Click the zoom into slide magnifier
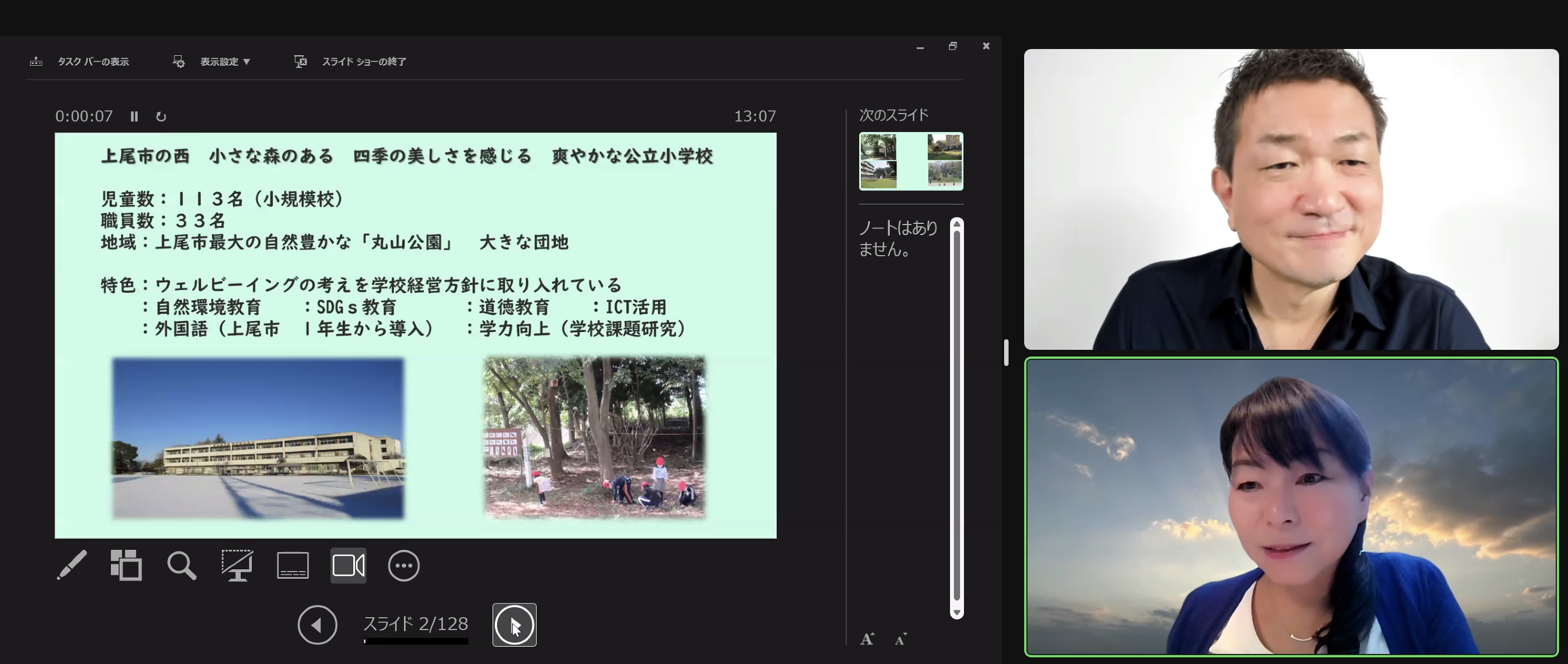 [182, 565]
